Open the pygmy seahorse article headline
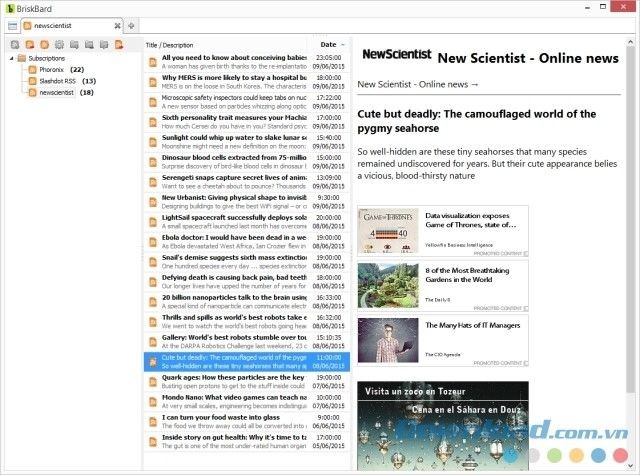 coord(476,121)
